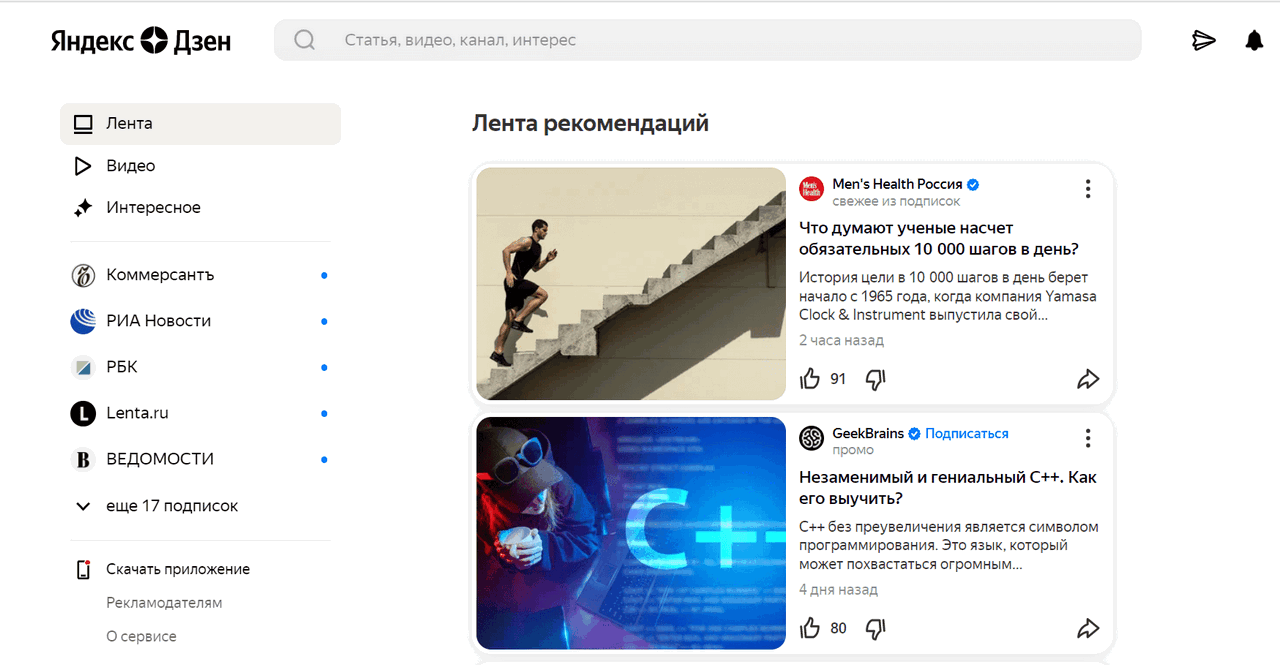Click the Яндекс Дзен logo
Screen dimensions: 1280x665
coord(141,41)
